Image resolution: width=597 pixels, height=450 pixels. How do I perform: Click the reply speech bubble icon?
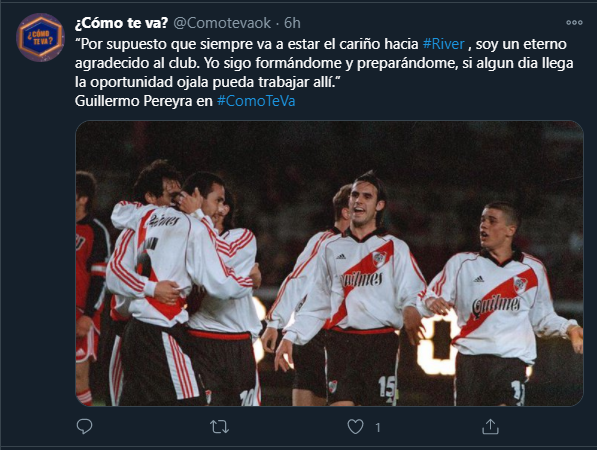pos(84,427)
